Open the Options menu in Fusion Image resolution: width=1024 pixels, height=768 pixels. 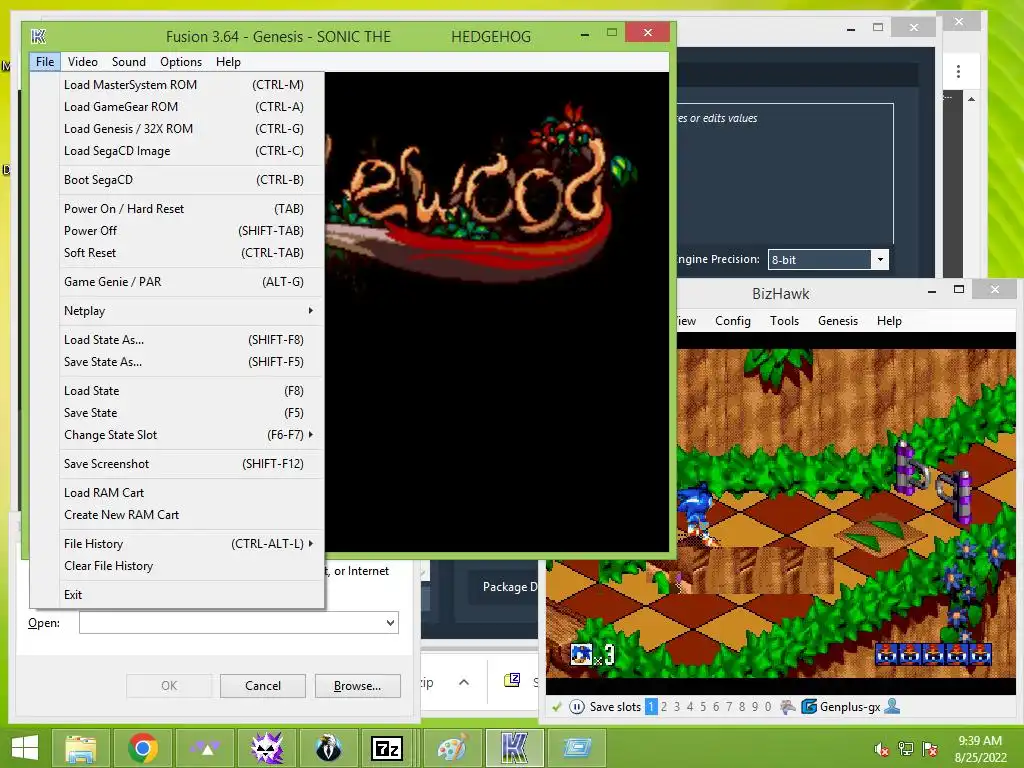(x=181, y=61)
